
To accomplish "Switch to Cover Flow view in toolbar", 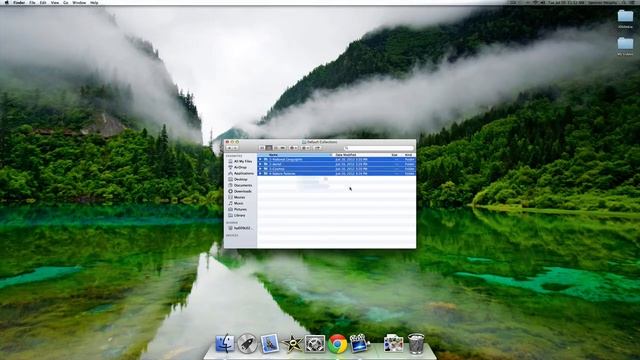I will 282,148.
